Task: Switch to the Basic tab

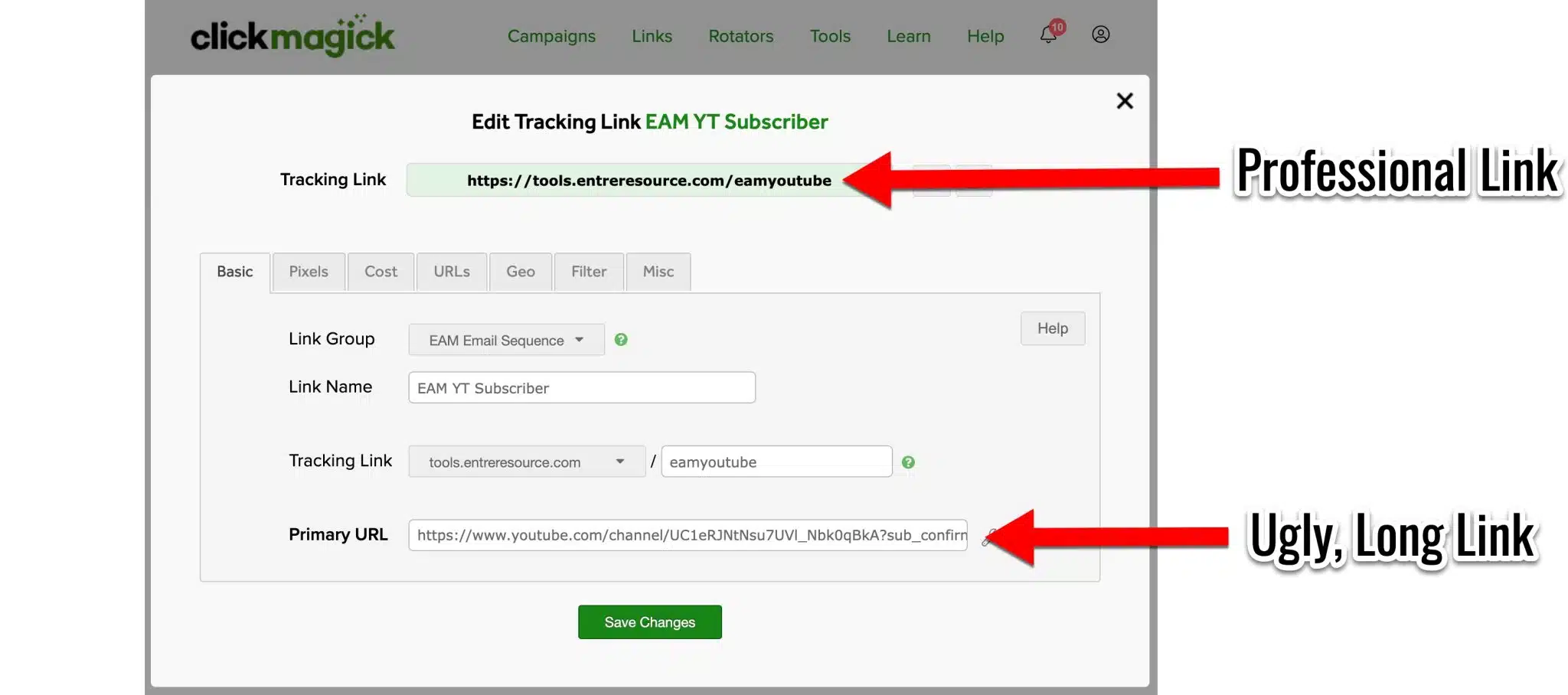Action: tap(234, 272)
